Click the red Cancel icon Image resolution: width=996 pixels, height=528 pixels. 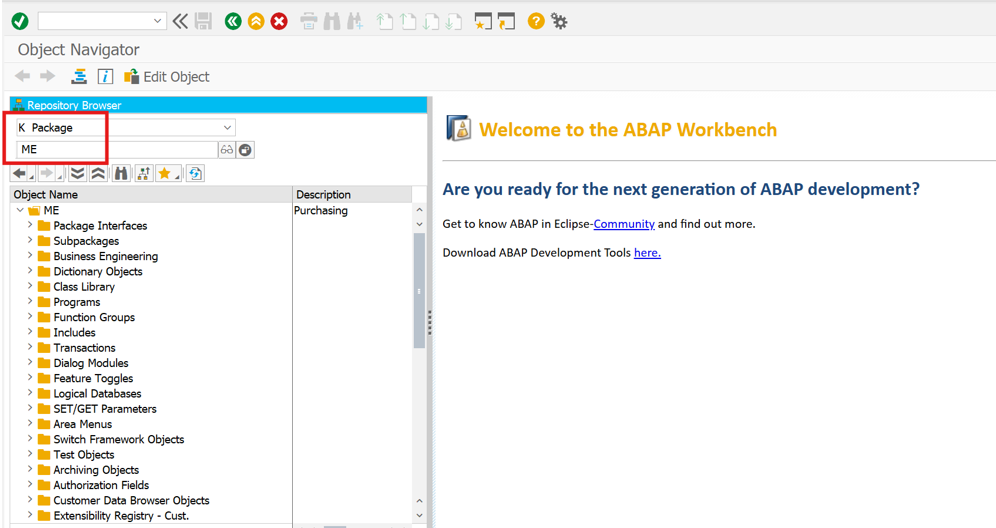coord(279,22)
